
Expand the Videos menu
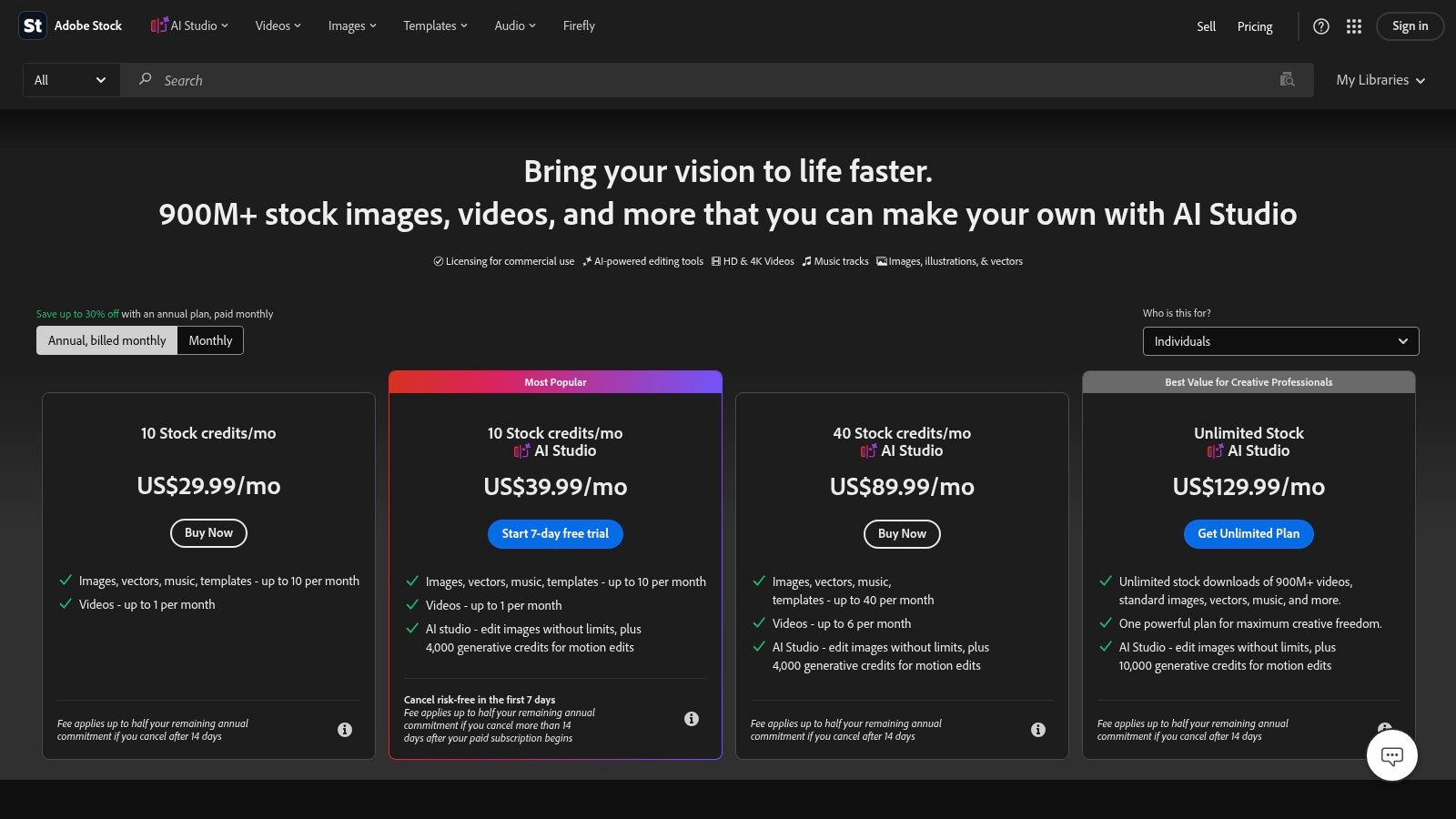(x=278, y=25)
